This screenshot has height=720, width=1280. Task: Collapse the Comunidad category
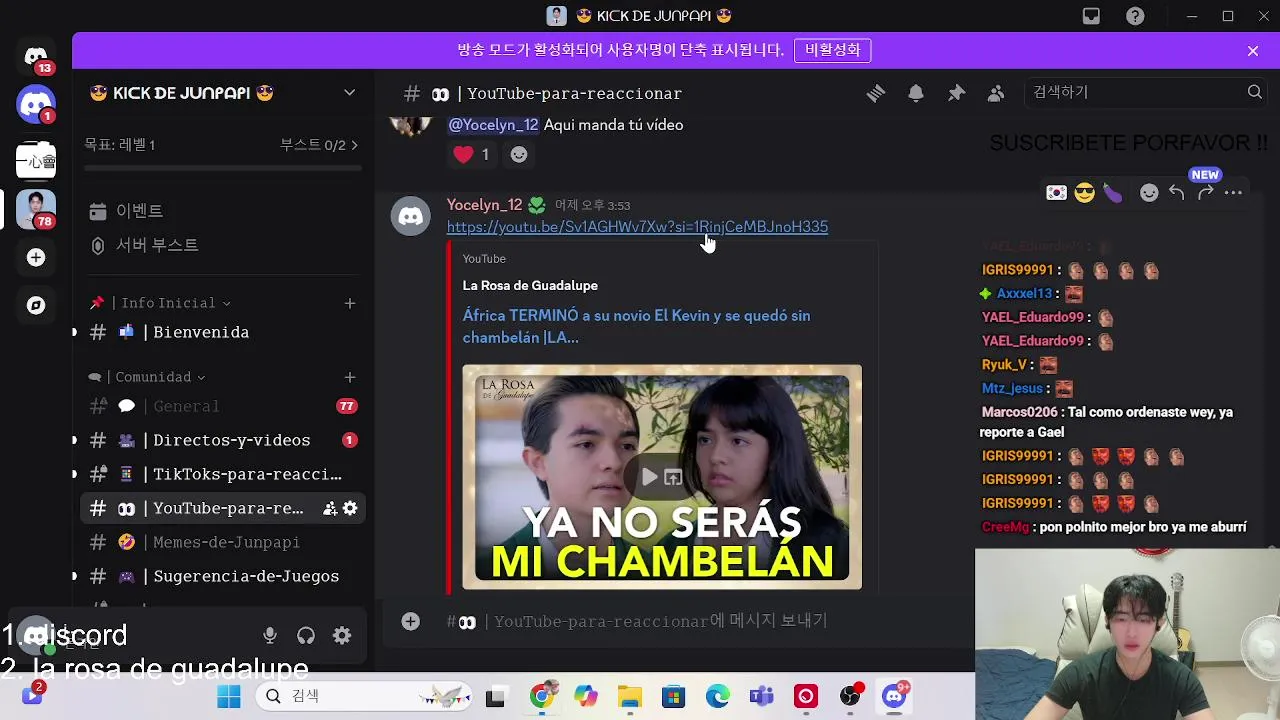[147, 377]
